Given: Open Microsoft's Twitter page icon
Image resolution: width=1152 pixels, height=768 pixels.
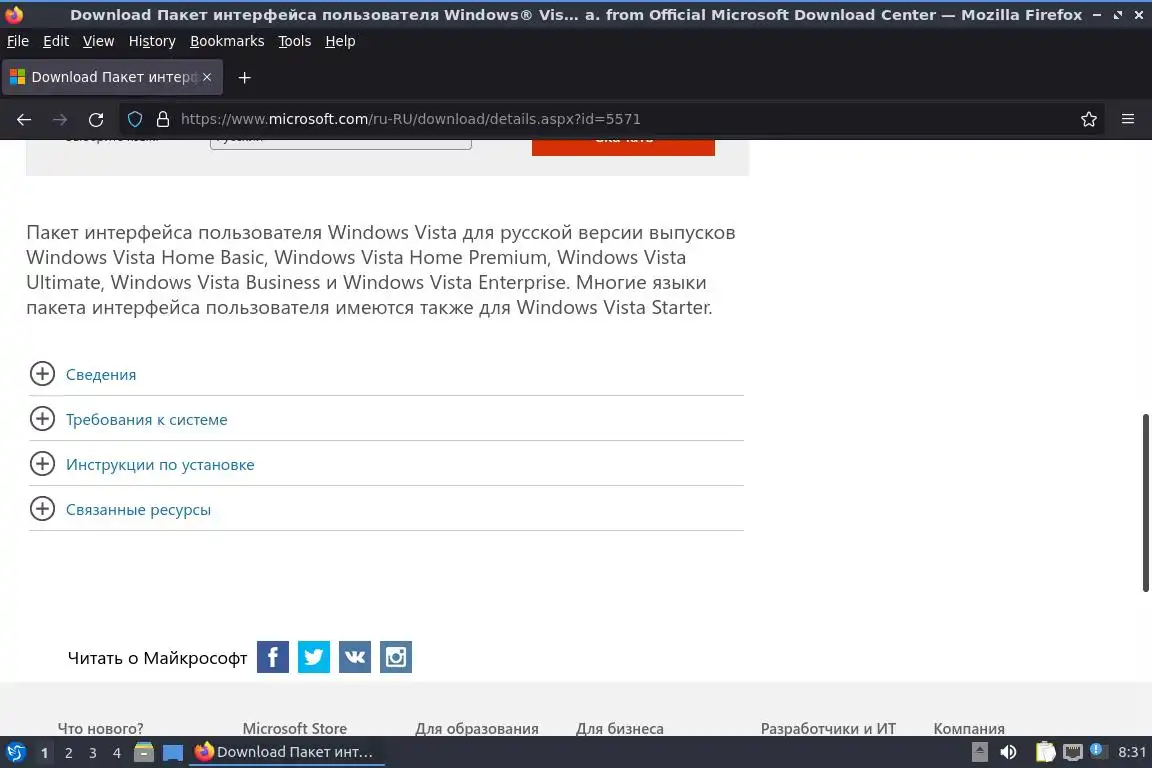Looking at the screenshot, I should point(314,657).
